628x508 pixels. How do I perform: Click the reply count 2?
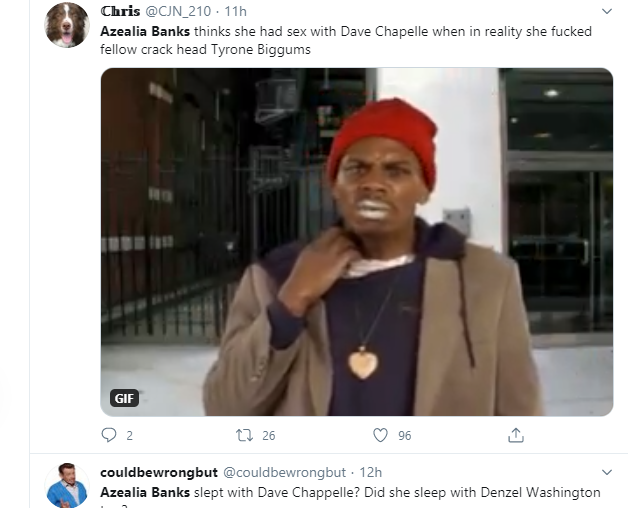129,435
